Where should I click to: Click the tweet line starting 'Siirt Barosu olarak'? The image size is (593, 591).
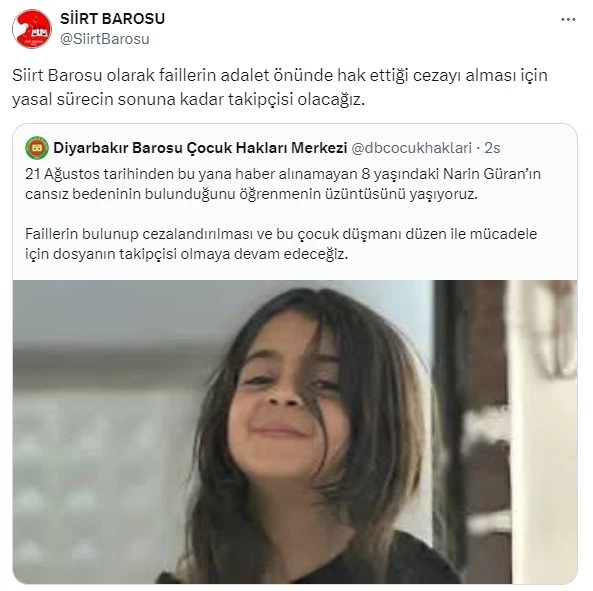[x=280, y=75]
